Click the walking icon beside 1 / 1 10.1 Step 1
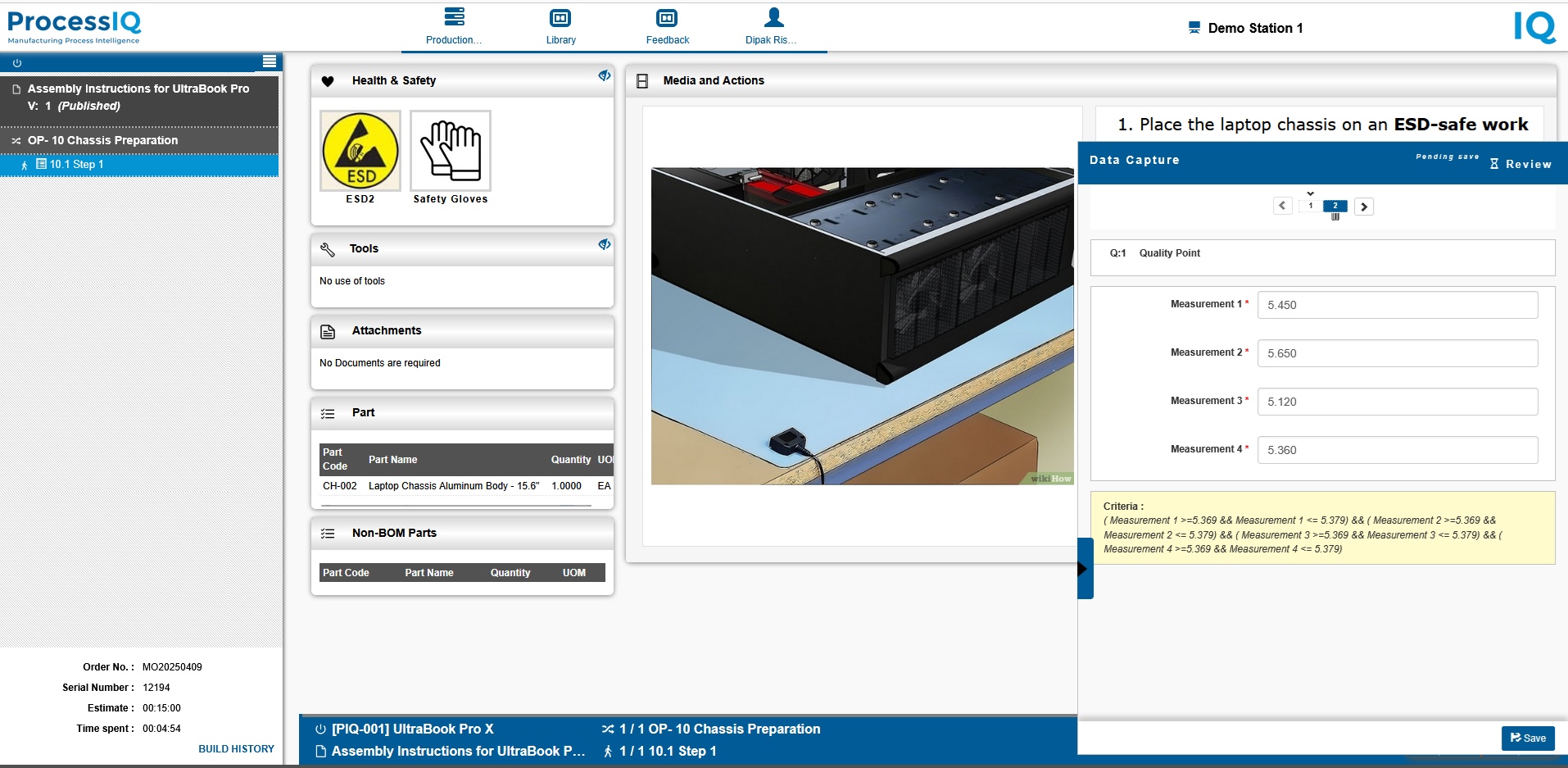 coord(608,751)
